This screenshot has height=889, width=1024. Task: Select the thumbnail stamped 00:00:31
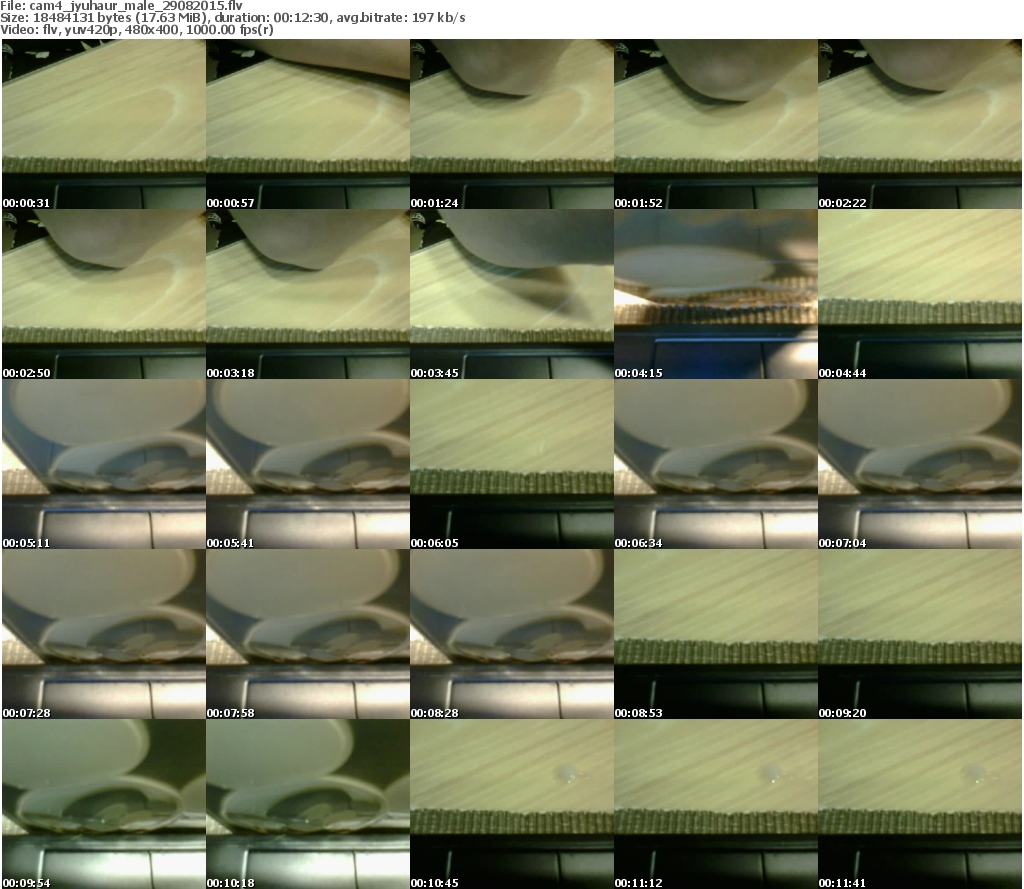(104, 124)
